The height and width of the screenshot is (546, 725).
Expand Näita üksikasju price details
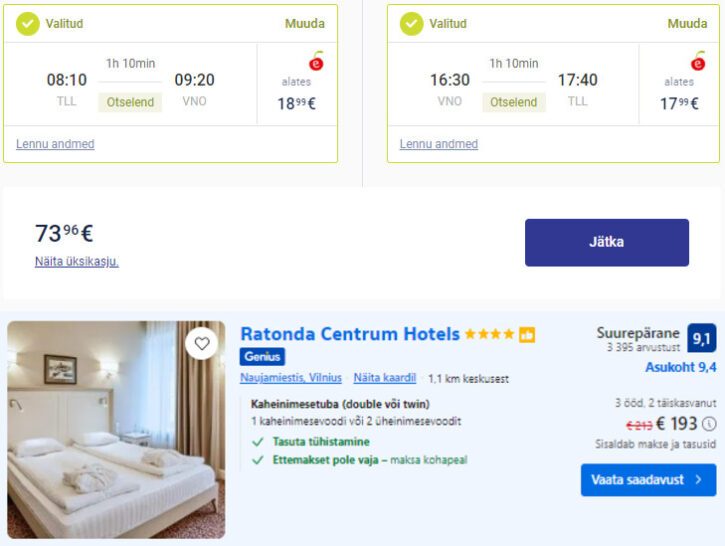[77, 261]
